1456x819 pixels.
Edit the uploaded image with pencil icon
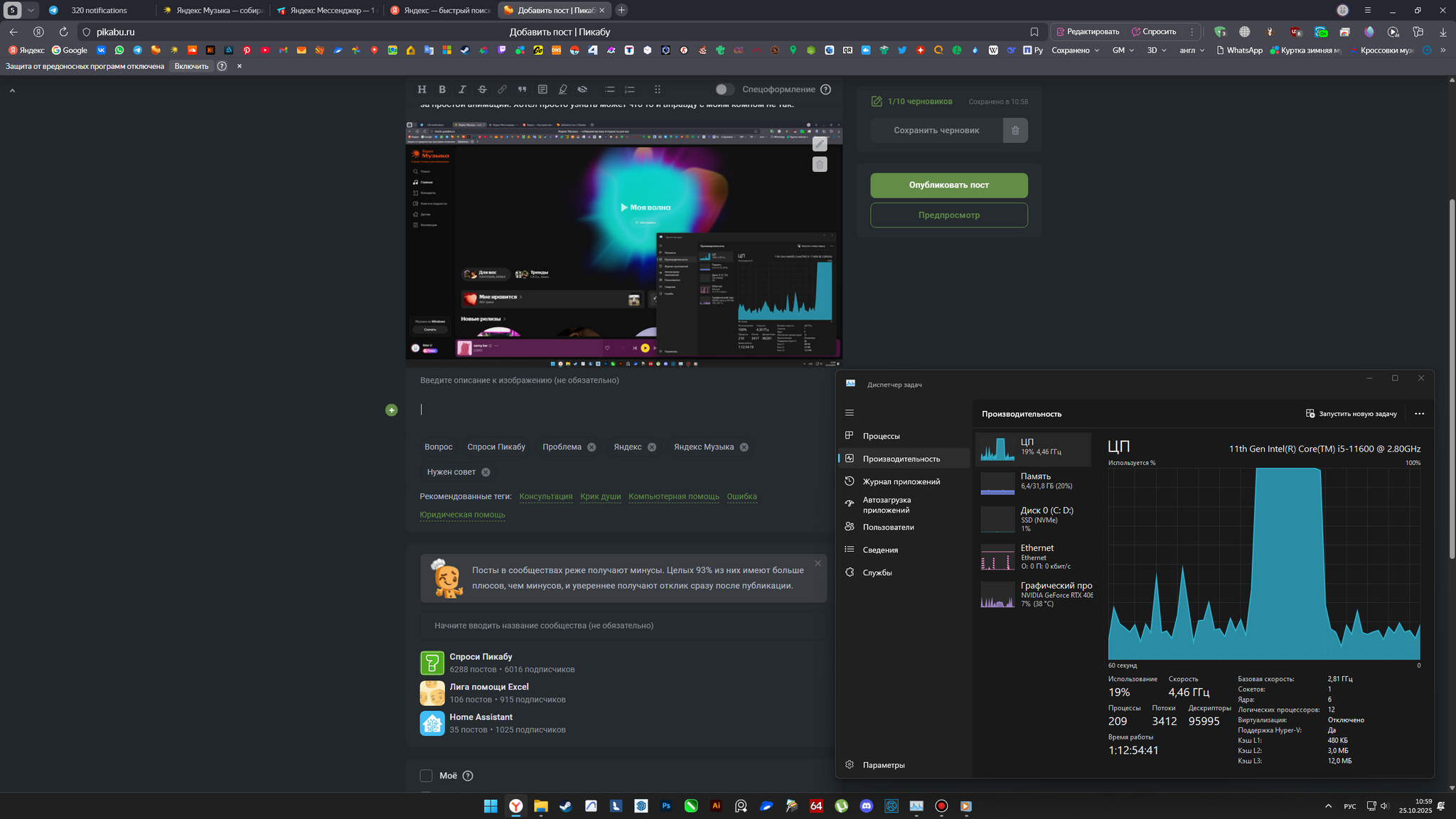[820, 144]
